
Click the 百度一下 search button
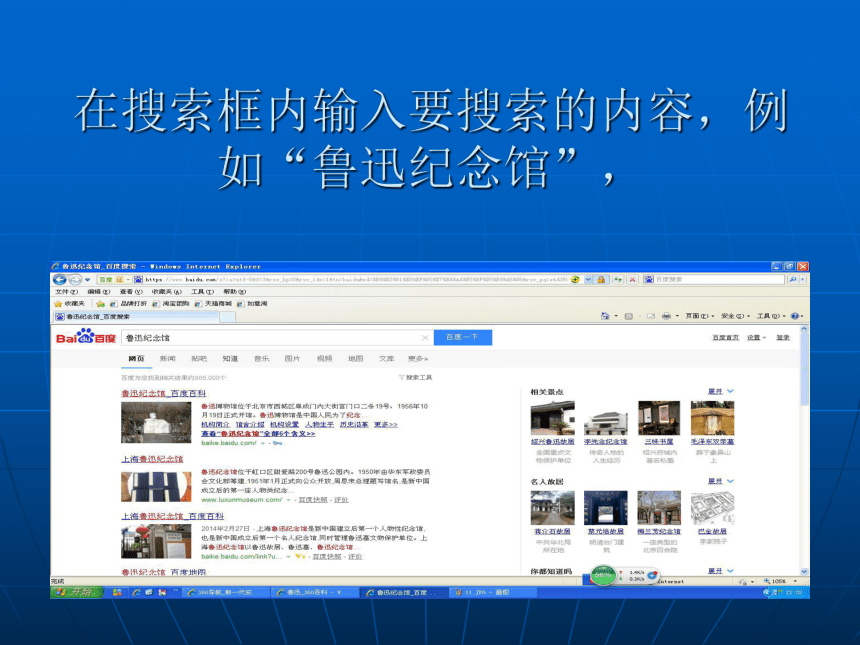click(x=462, y=337)
